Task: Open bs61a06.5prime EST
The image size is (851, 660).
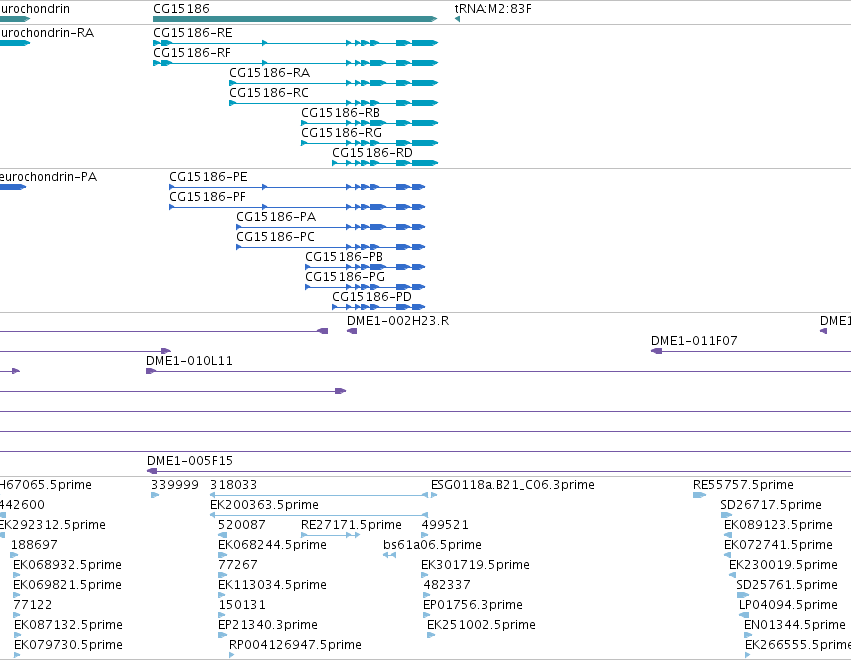Action: click(x=433, y=545)
